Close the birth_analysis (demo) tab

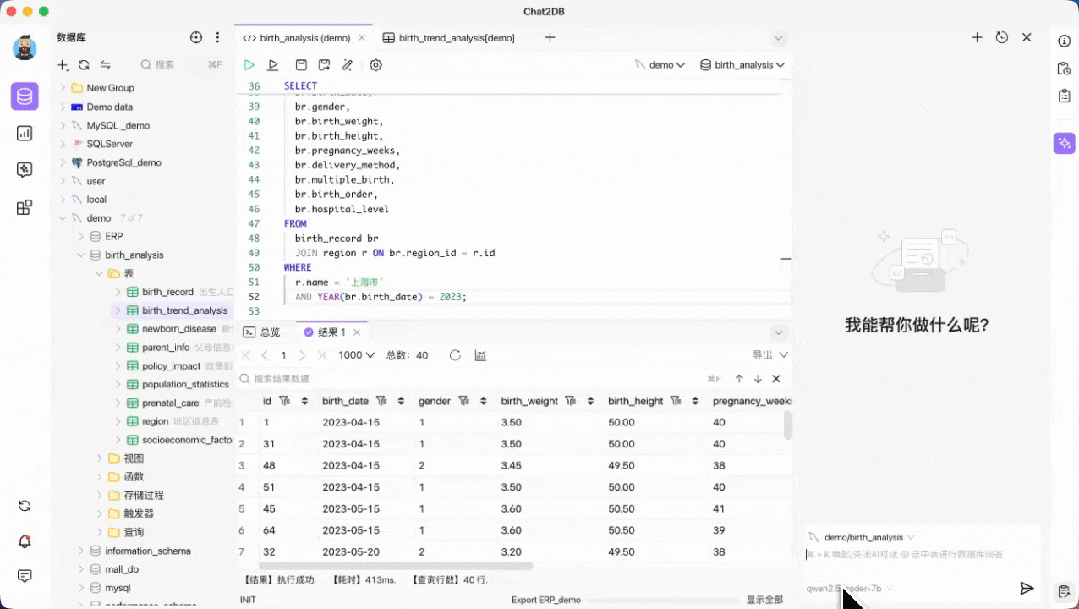pyautogui.click(x=362, y=38)
